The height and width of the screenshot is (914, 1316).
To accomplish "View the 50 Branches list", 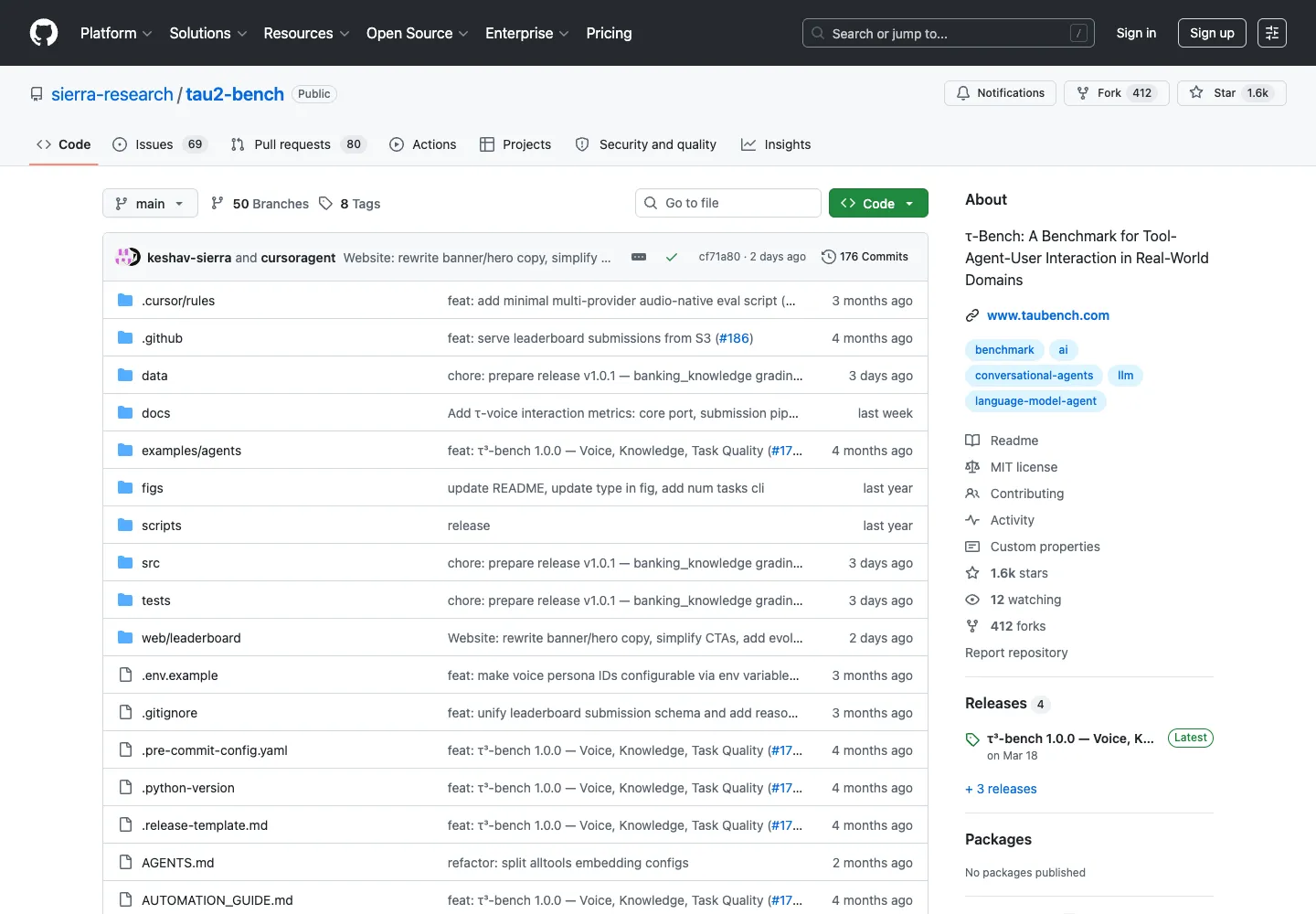I will point(260,204).
